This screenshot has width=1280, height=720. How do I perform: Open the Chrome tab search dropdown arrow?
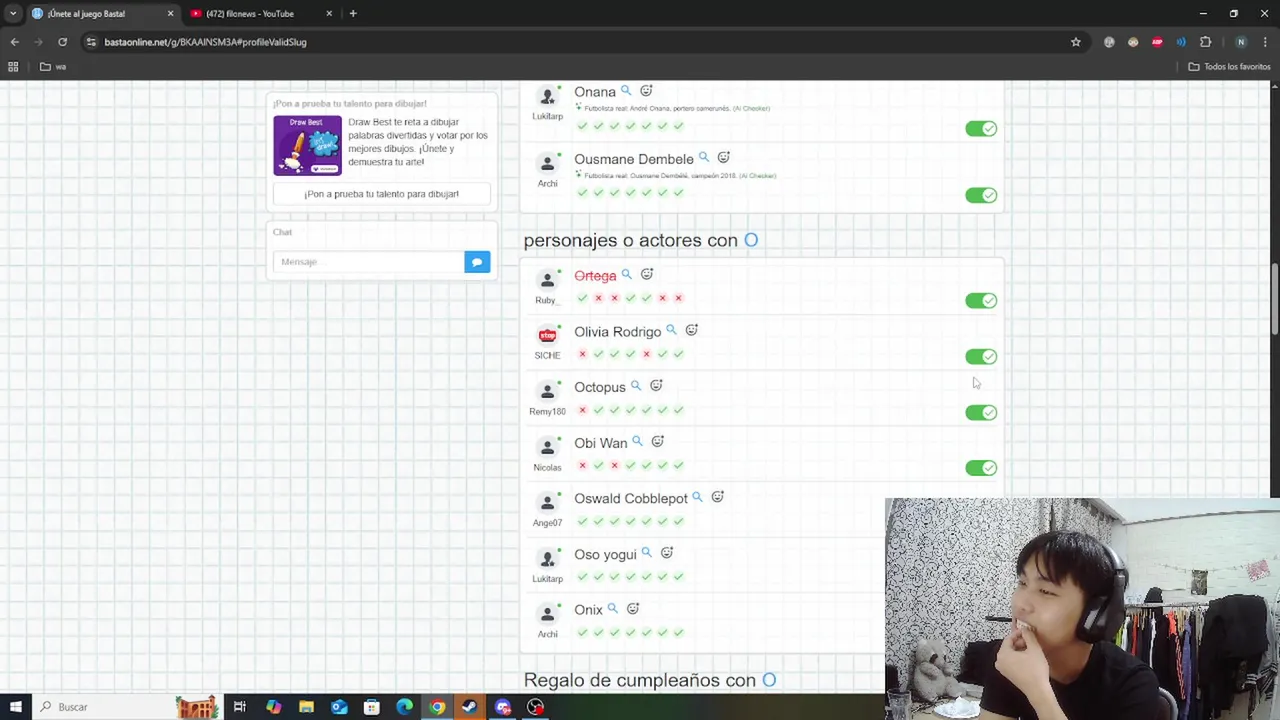(x=13, y=14)
